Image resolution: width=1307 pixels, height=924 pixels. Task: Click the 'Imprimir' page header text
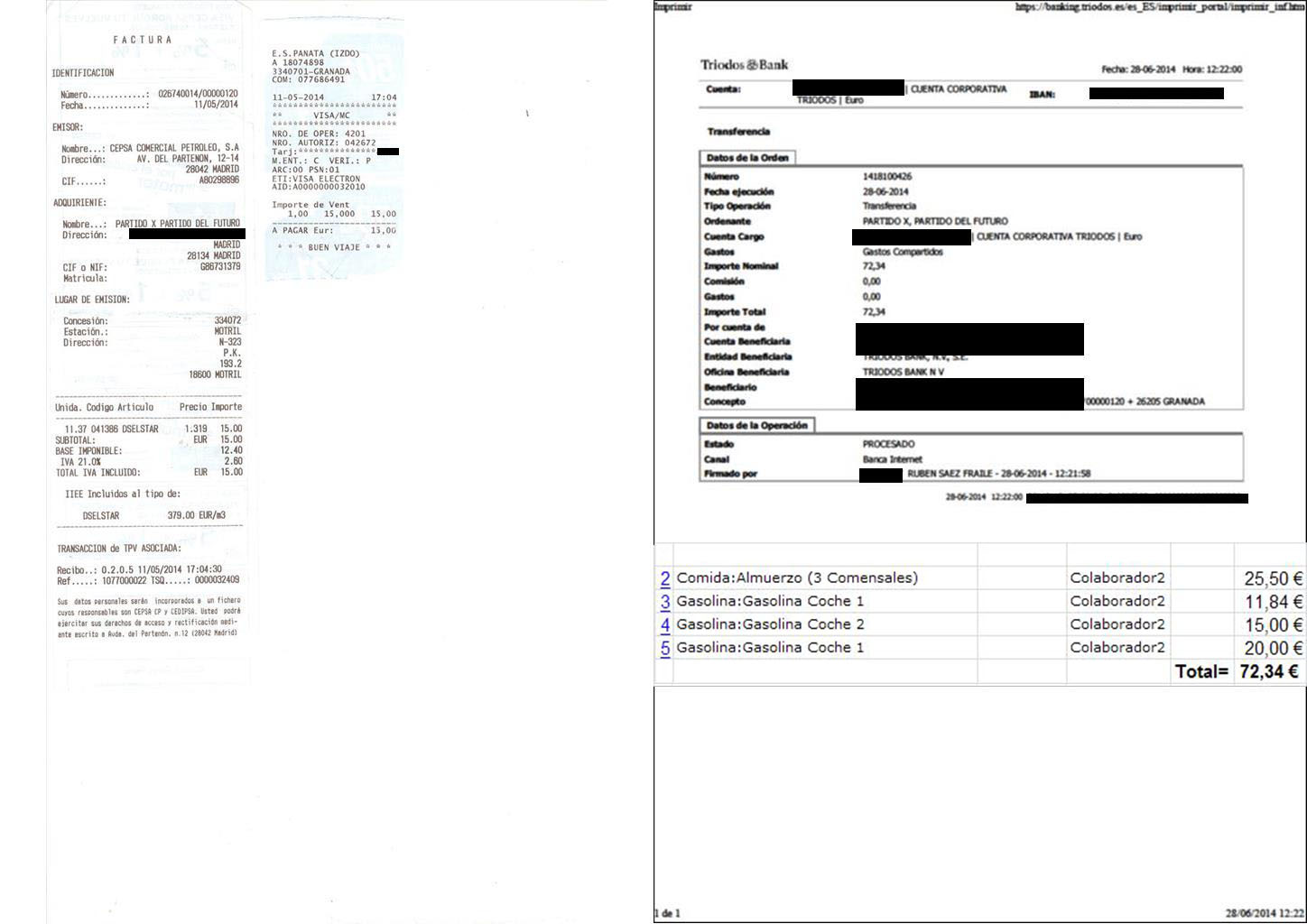(x=672, y=6)
